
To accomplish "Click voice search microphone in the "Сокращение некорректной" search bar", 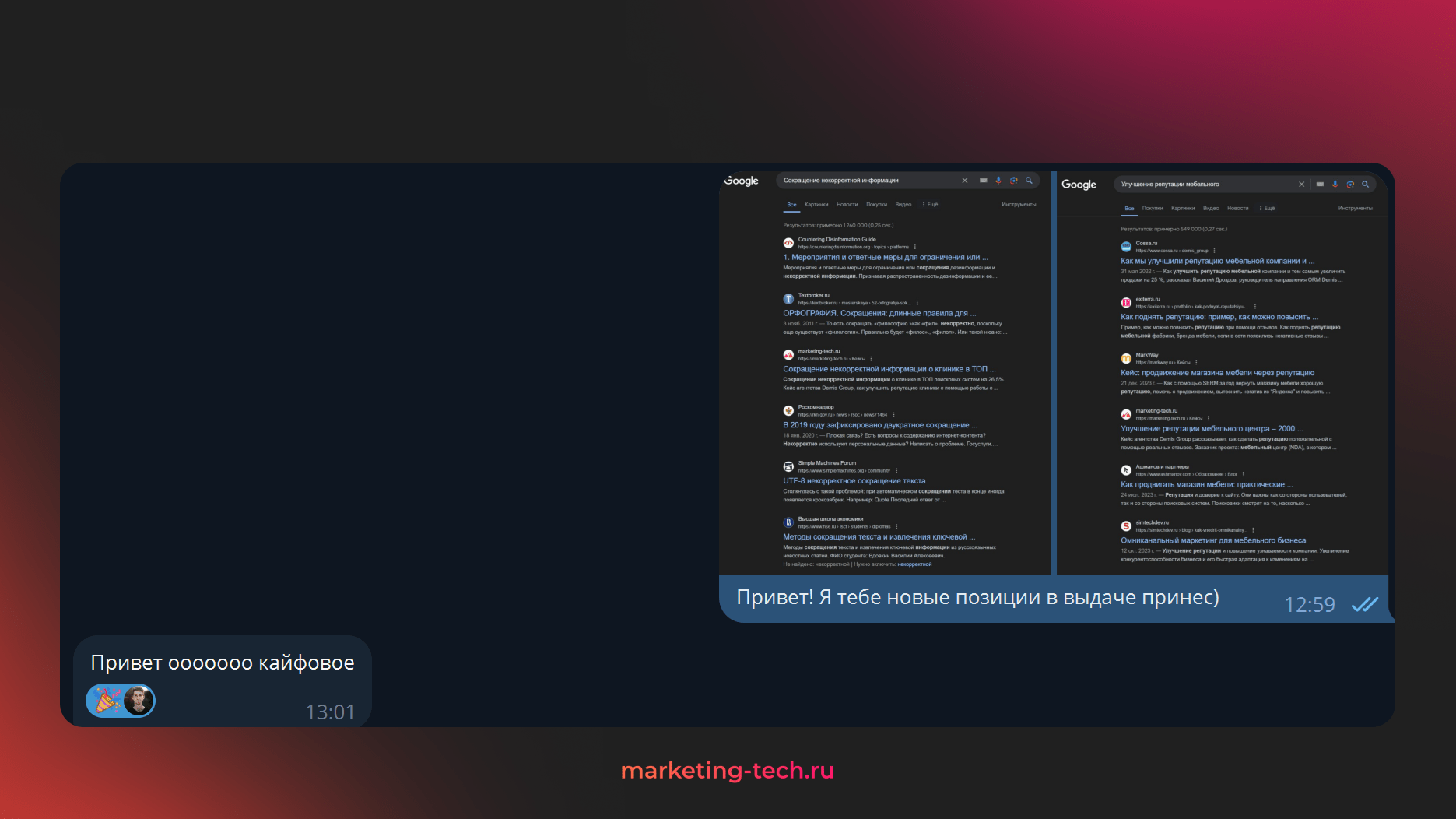I will (x=998, y=181).
